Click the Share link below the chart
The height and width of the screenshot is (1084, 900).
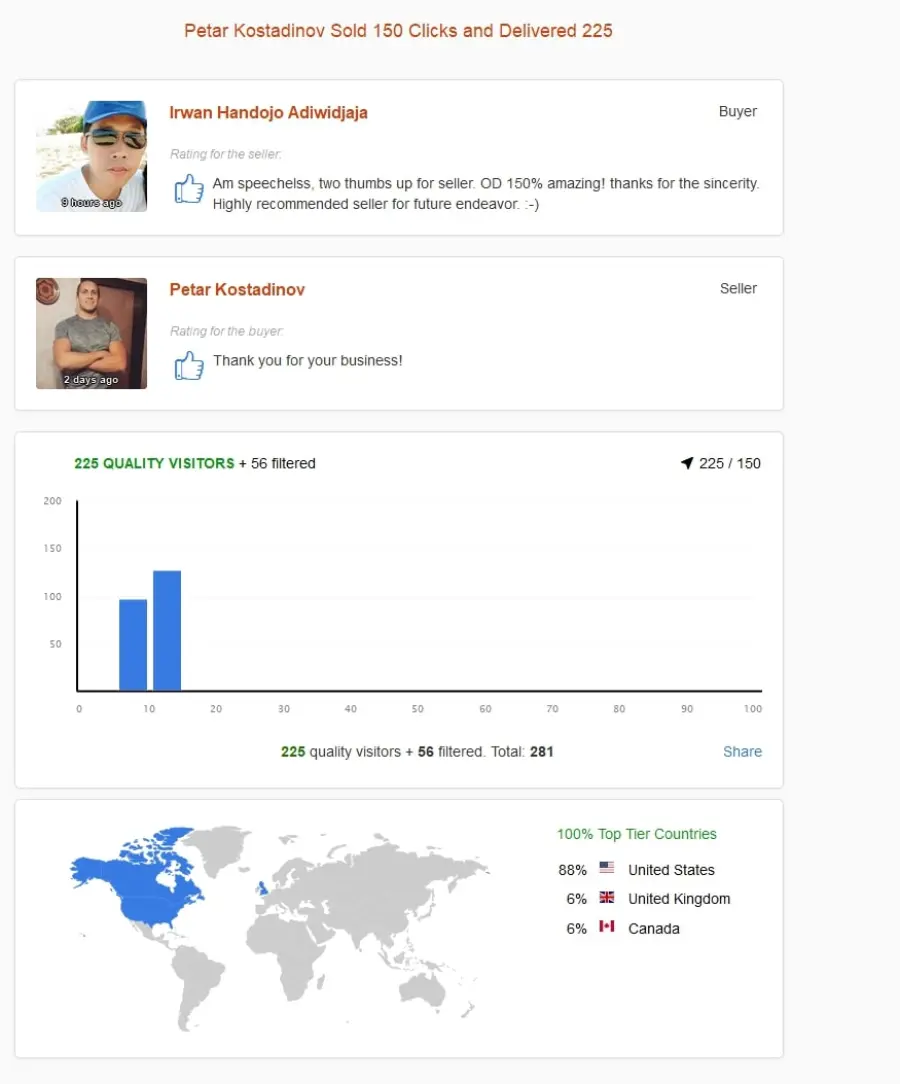[x=742, y=751]
